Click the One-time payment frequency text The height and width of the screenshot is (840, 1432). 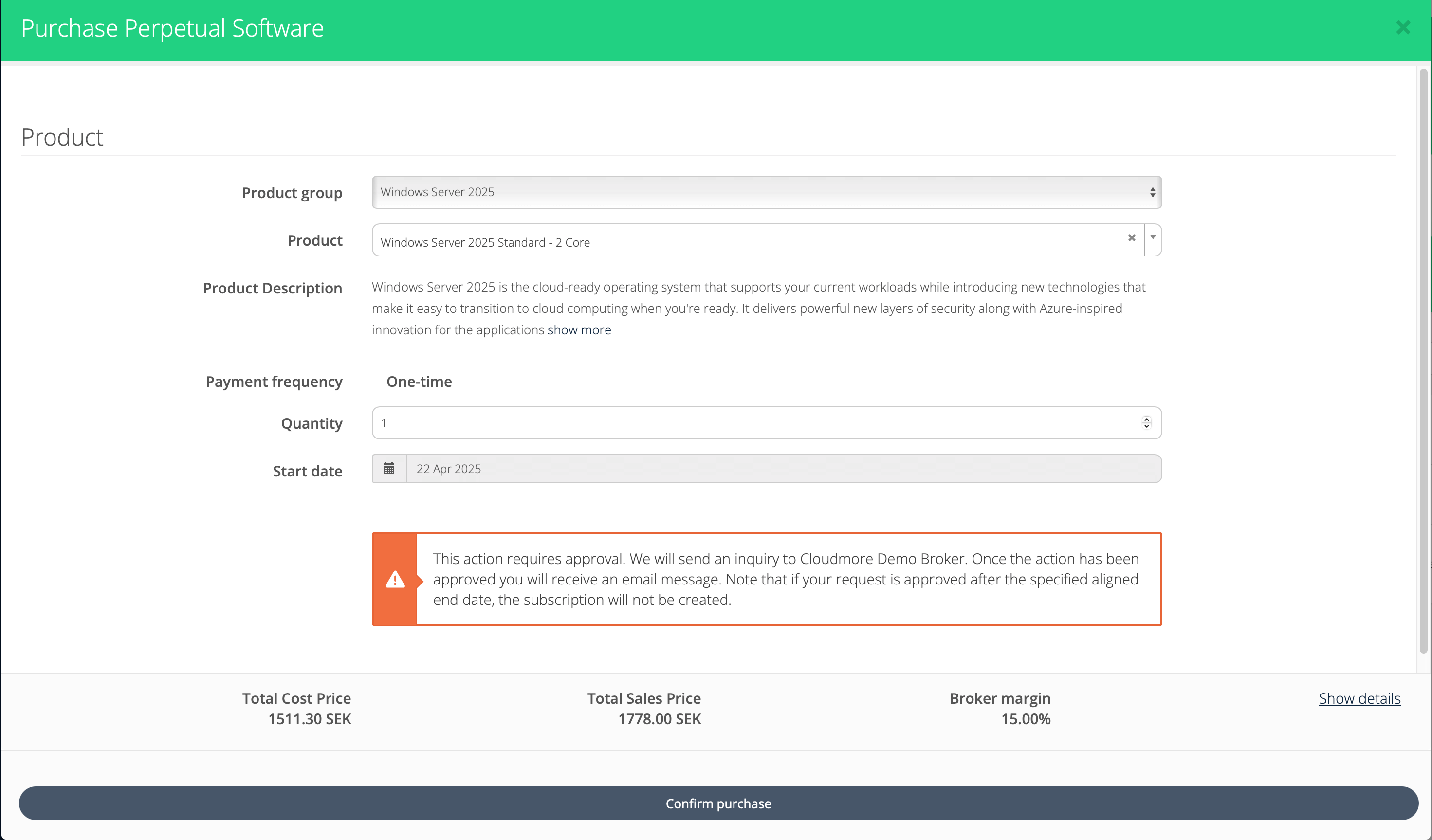[x=420, y=382]
